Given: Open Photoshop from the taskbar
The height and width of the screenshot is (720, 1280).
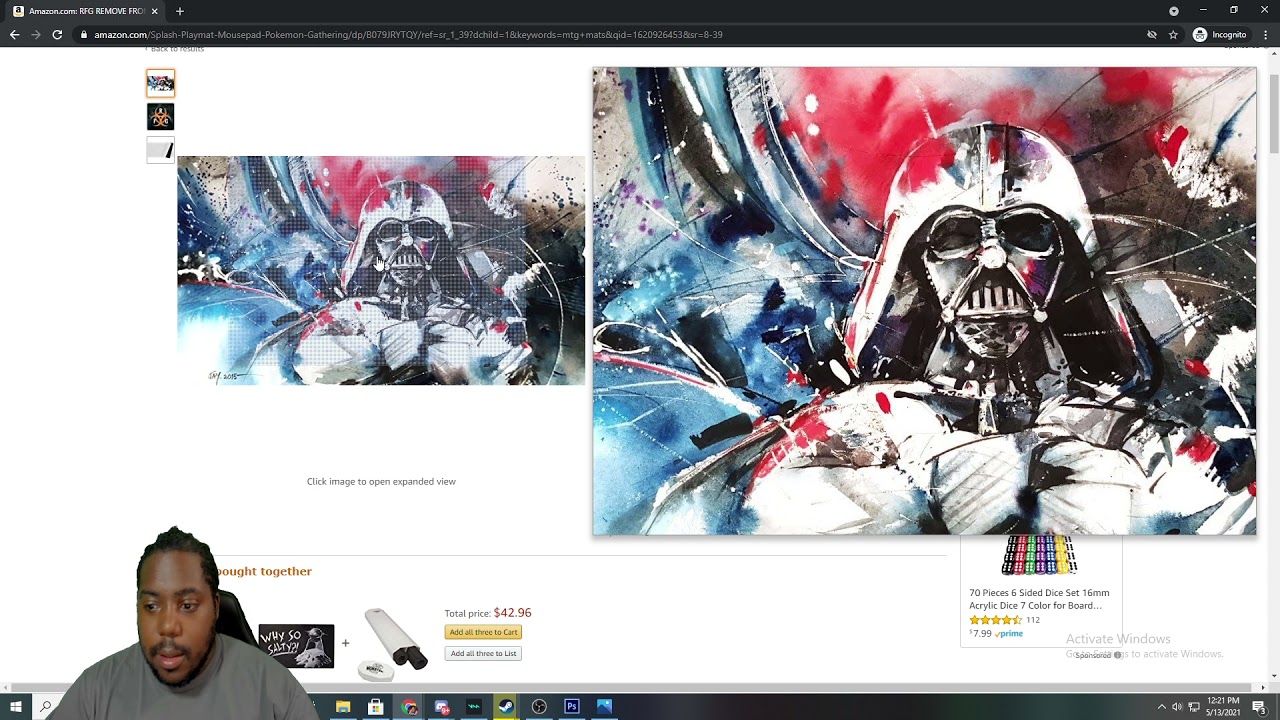Looking at the screenshot, I should (572, 707).
